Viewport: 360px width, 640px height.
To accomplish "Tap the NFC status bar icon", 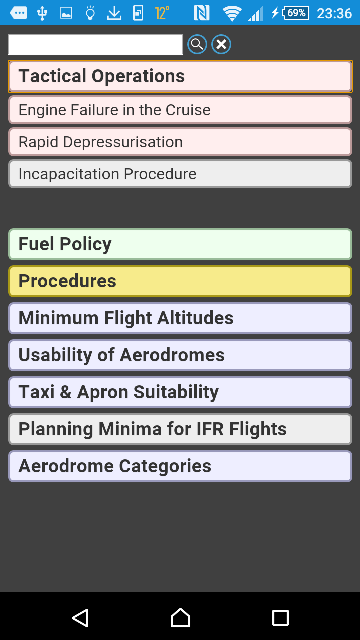I will pyautogui.click(x=201, y=13).
